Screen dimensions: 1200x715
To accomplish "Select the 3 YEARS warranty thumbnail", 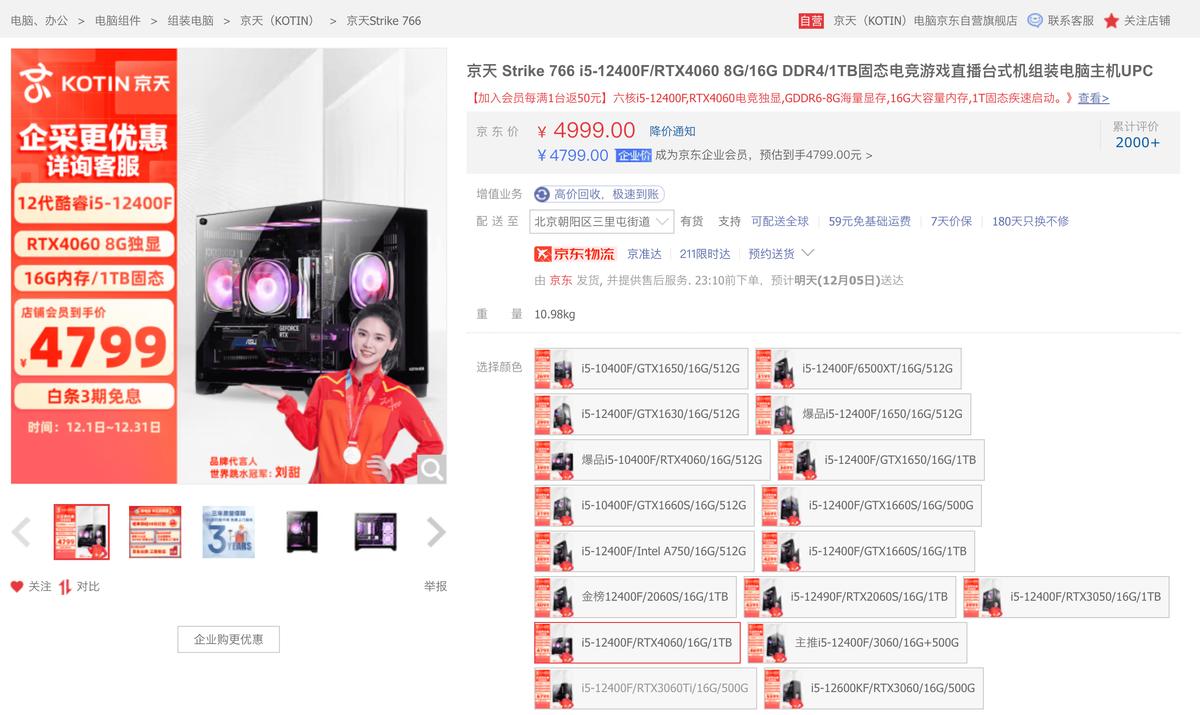I will (x=228, y=532).
